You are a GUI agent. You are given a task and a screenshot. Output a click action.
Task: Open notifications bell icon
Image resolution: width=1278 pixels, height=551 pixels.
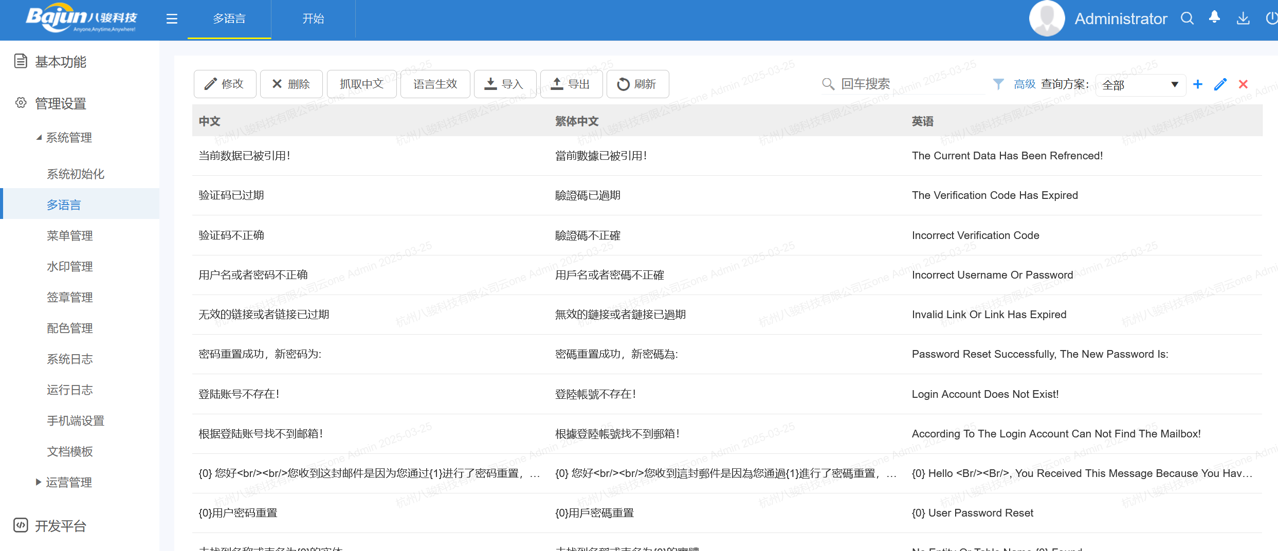pos(1214,18)
